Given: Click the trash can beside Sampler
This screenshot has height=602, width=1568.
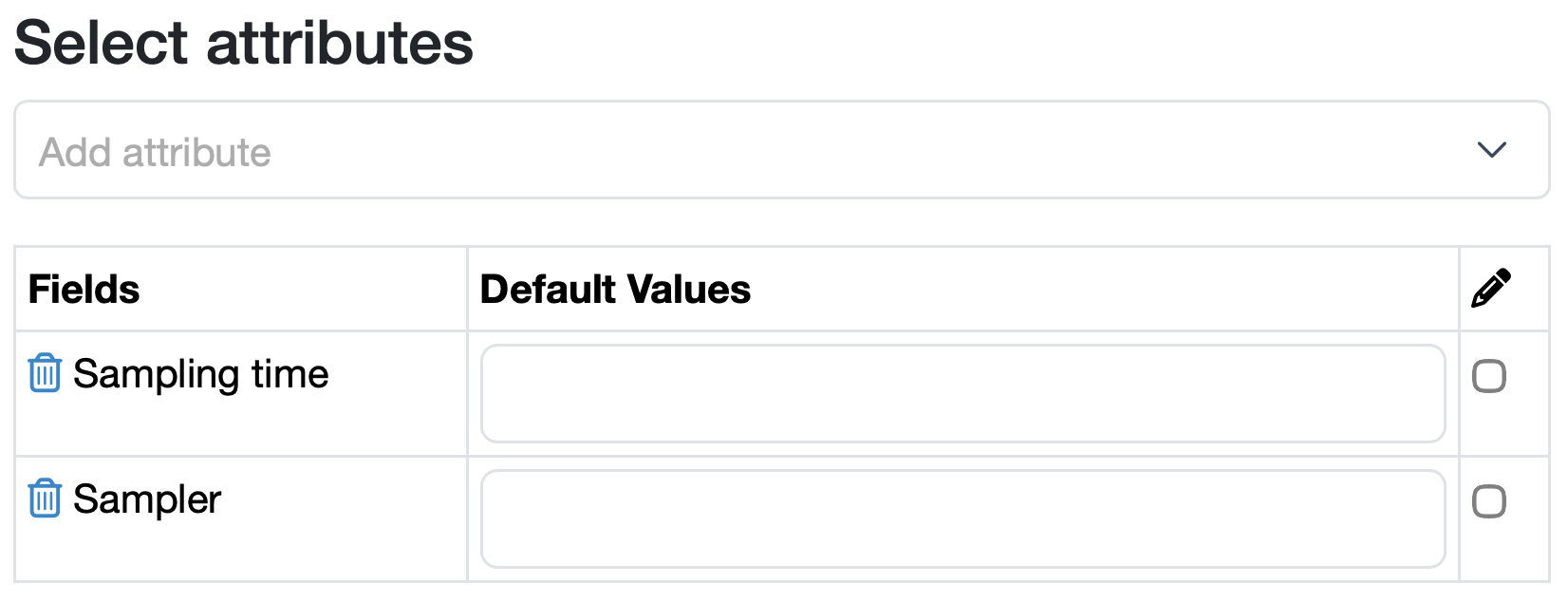Looking at the screenshot, I should tap(45, 499).
